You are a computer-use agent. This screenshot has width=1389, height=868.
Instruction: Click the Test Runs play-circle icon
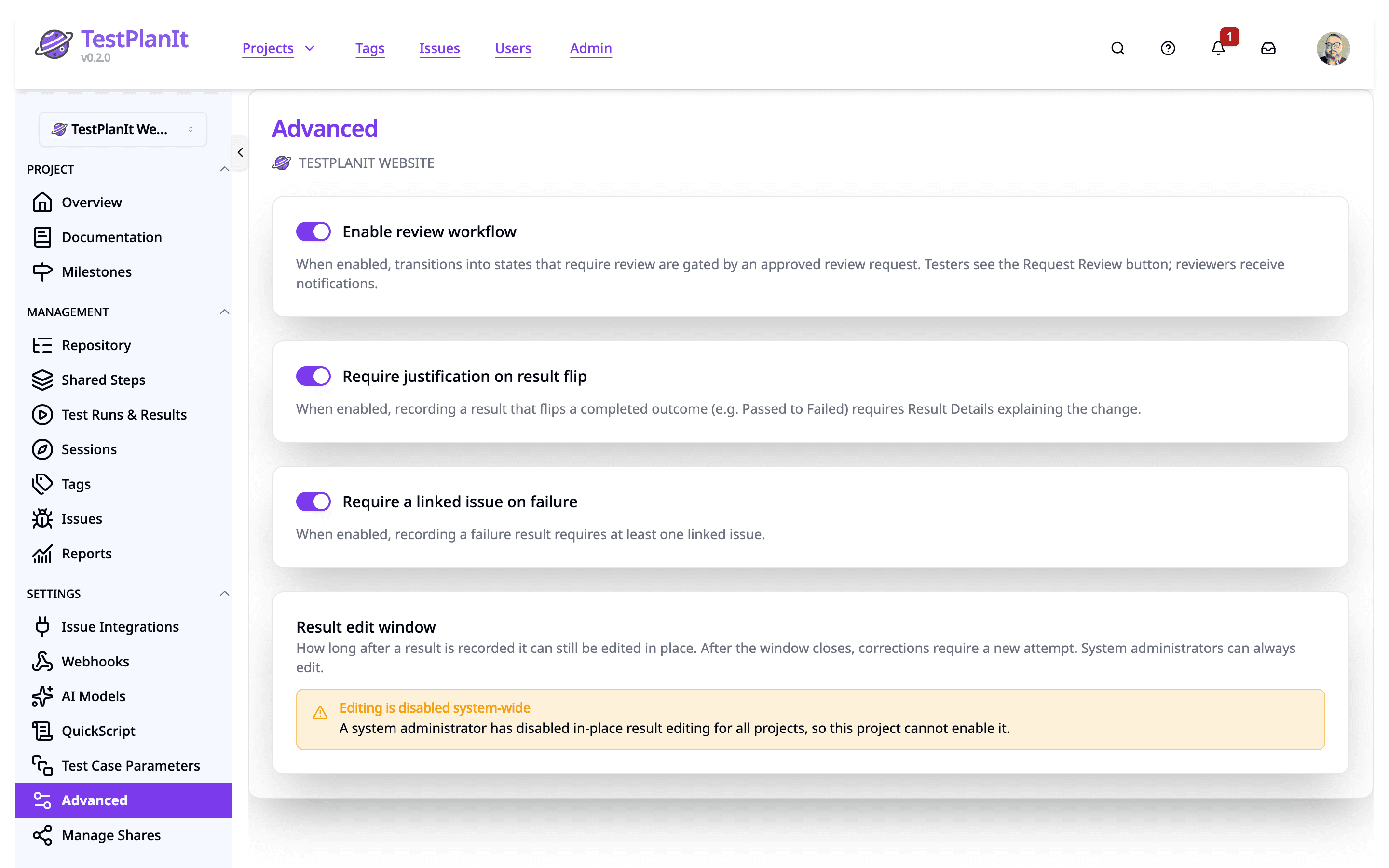pos(42,415)
